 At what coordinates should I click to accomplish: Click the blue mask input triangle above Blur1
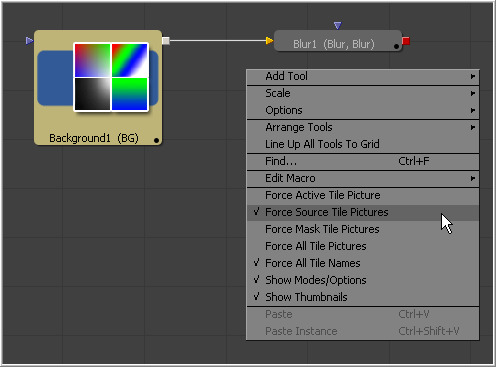click(x=337, y=25)
